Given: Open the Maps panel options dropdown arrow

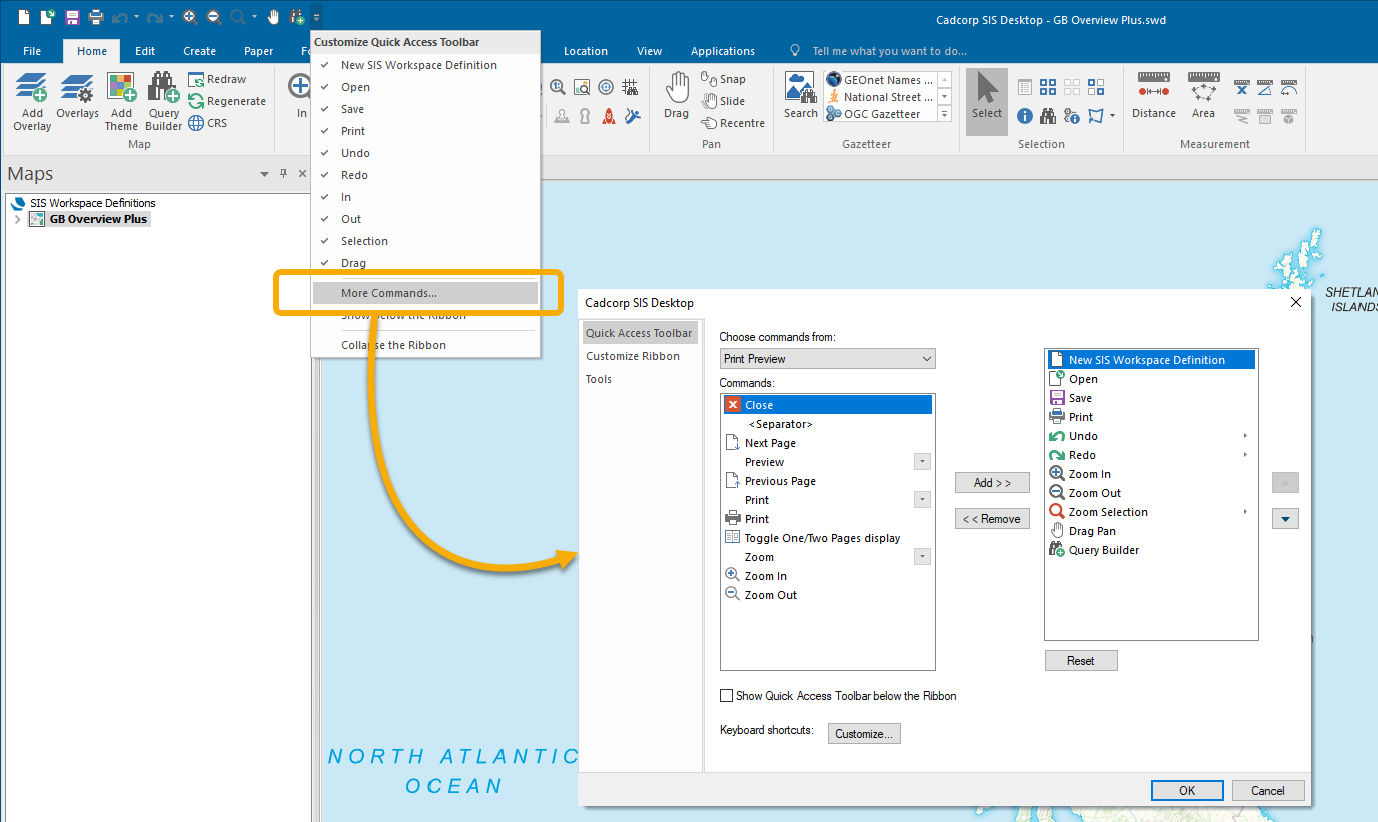Looking at the screenshot, I should coord(265,174).
